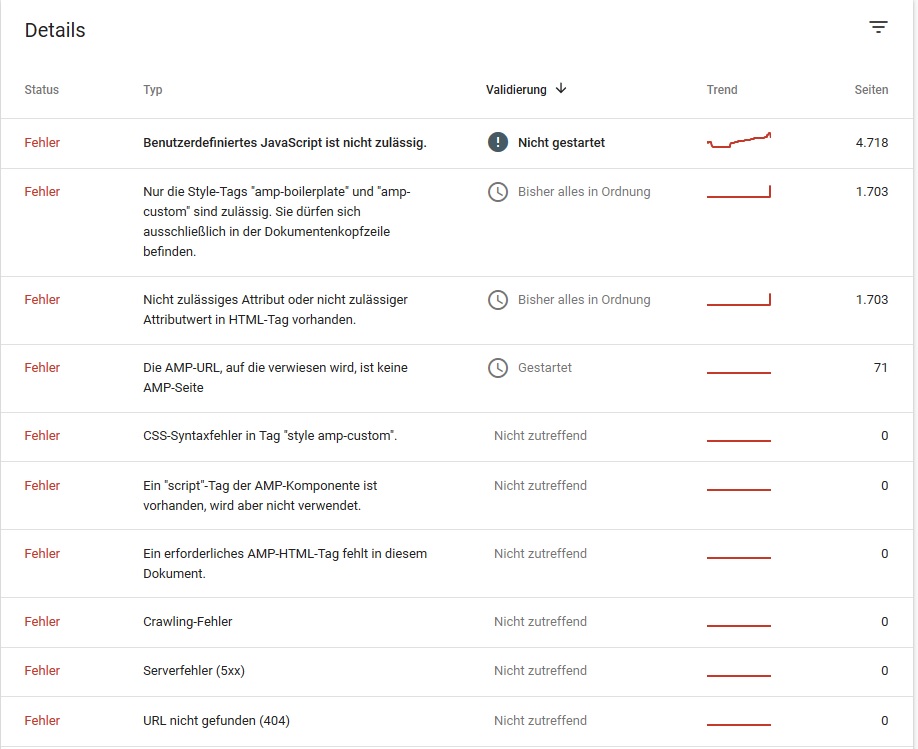Image resolution: width=918 pixels, height=749 pixels.
Task: Click the Validierung sort arrow
Action: pos(561,89)
